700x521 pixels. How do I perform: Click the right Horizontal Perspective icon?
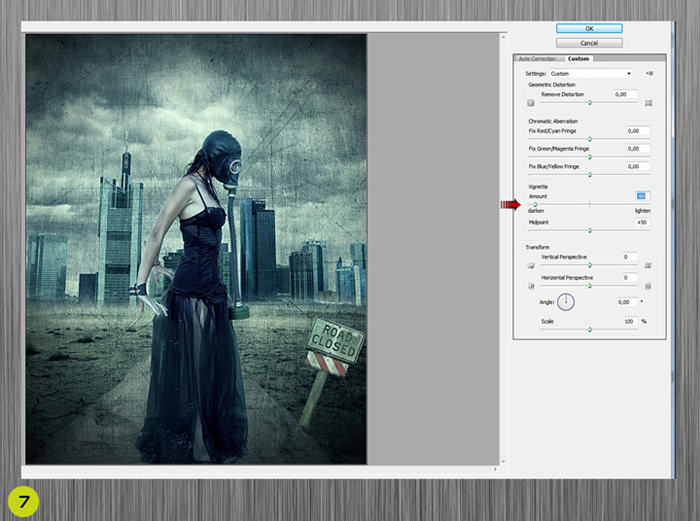pos(649,286)
